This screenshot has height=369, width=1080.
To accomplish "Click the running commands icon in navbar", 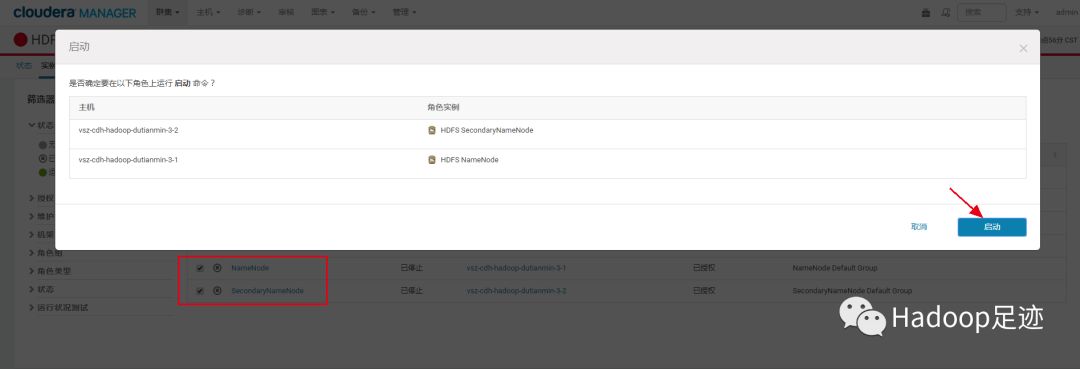I will point(946,12).
